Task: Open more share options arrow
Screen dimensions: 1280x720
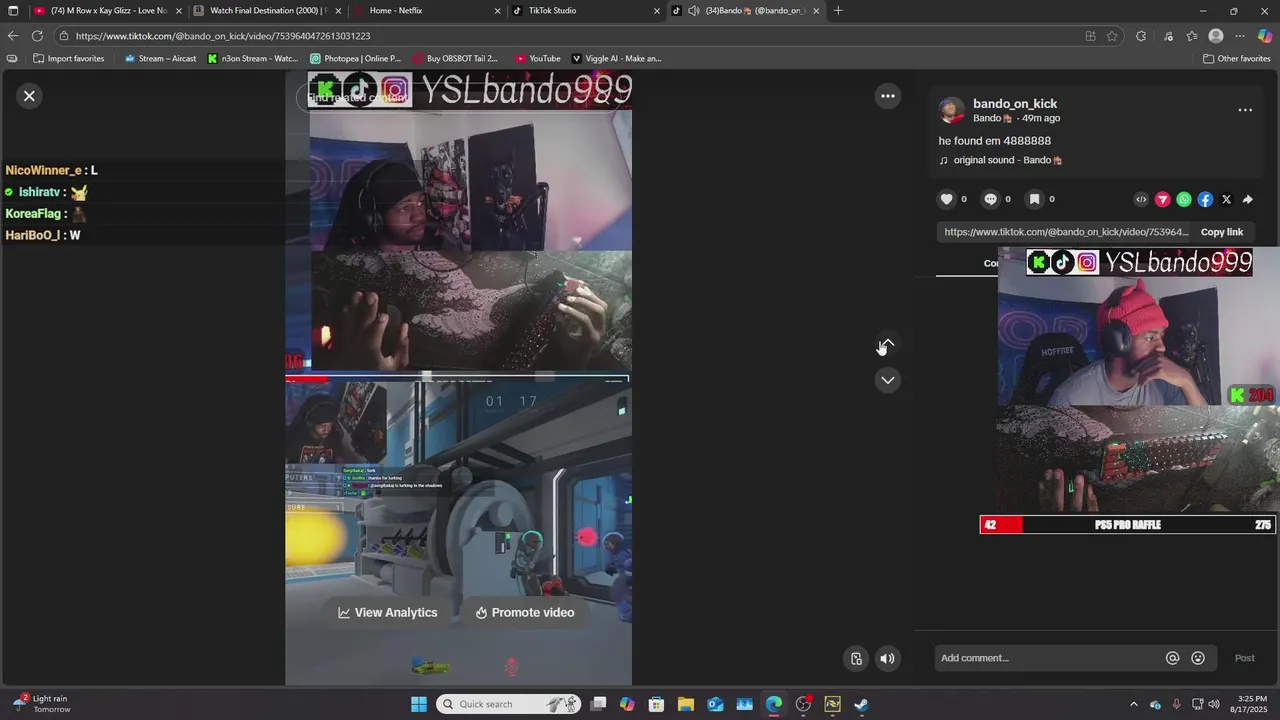Action: pyautogui.click(x=1248, y=200)
